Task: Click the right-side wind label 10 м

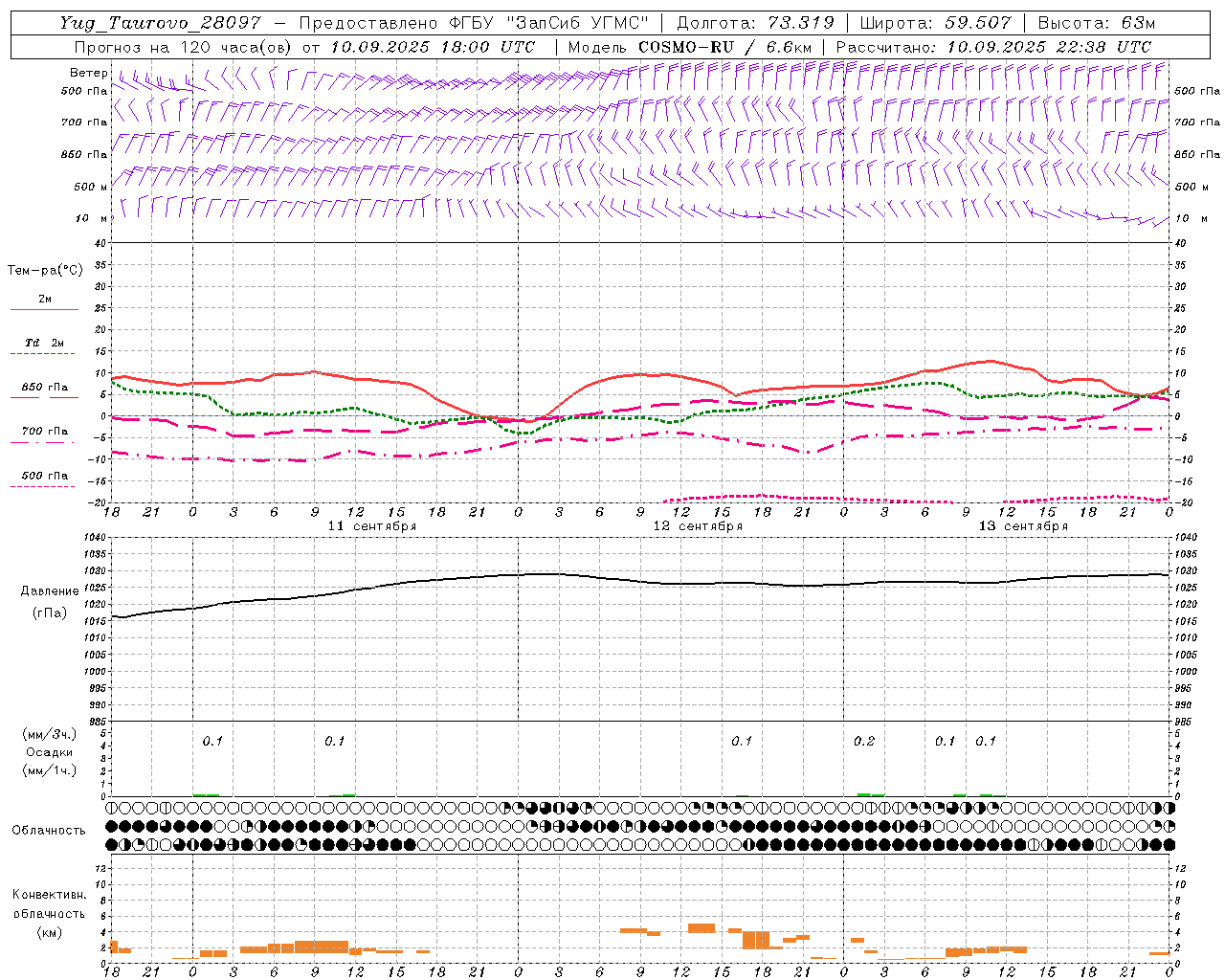Action: click(x=1192, y=218)
